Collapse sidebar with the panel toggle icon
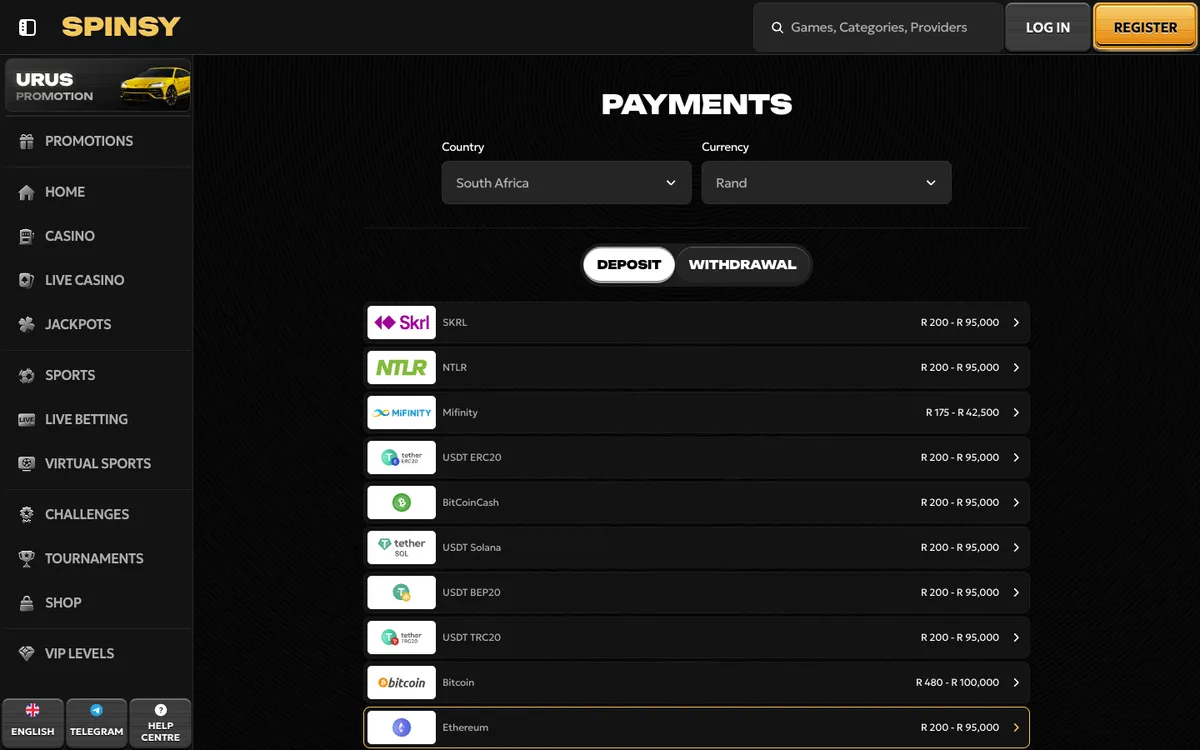Image resolution: width=1200 pixels, height=750 pixels. (28, 27)
